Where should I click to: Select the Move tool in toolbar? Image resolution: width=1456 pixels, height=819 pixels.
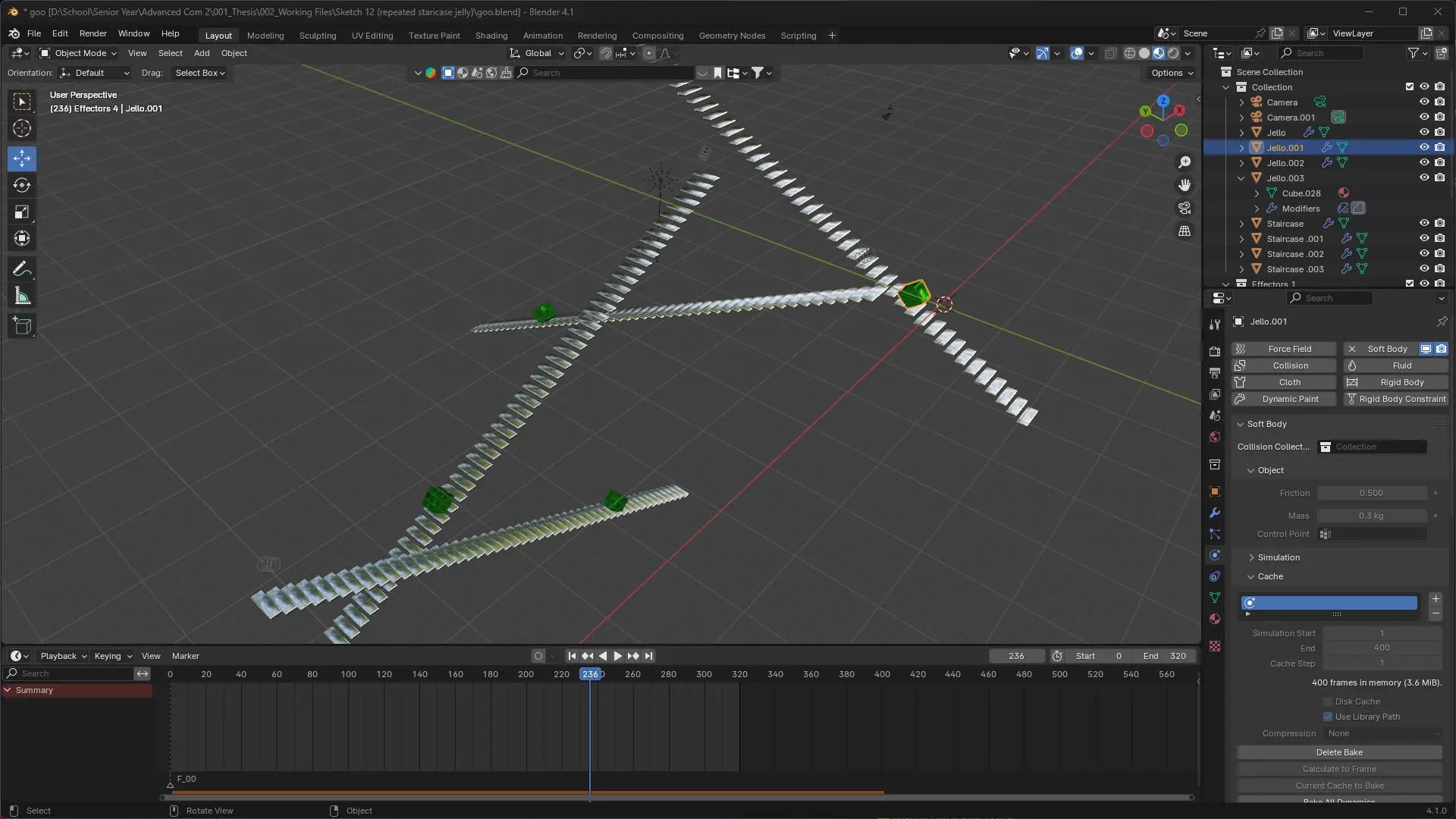22,158
